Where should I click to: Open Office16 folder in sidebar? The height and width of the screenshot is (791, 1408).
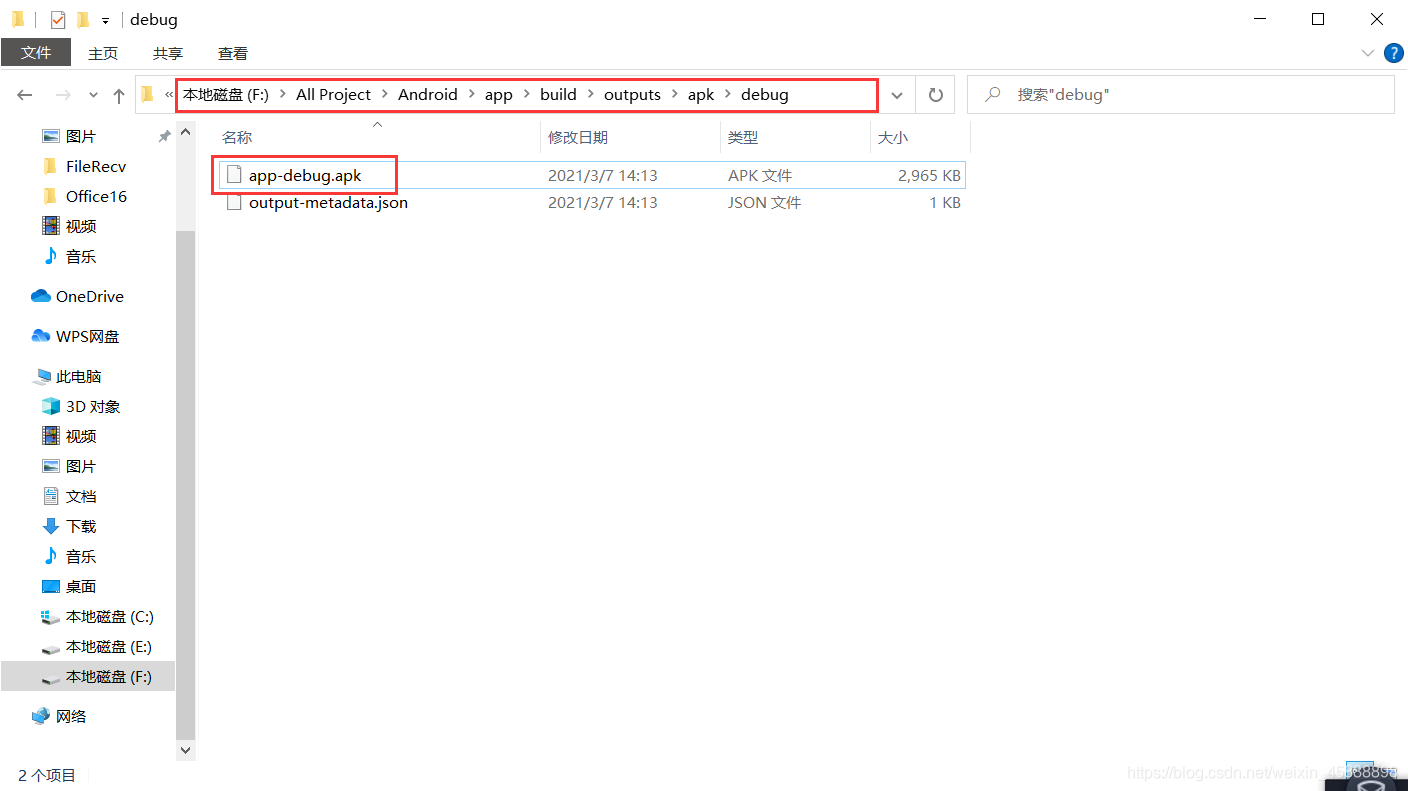pyautogui.click(x=96, y=196)
